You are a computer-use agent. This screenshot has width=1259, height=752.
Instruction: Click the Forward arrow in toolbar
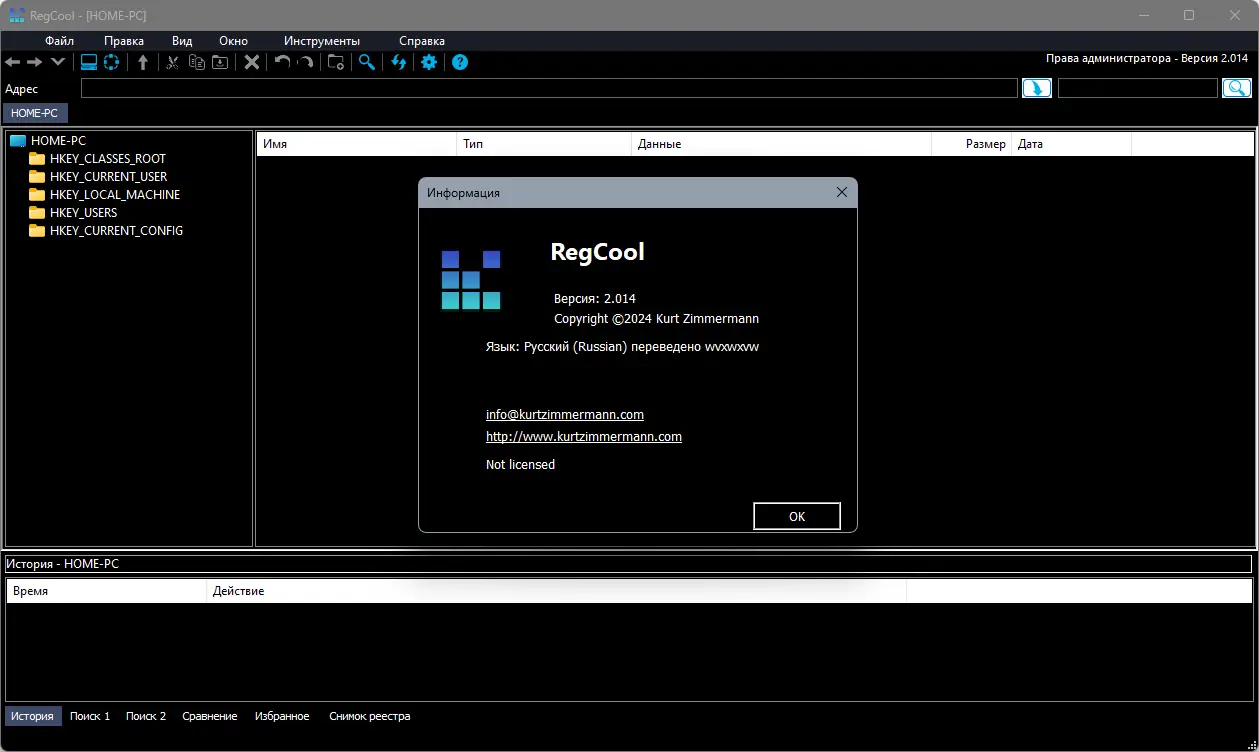(34, 62)
